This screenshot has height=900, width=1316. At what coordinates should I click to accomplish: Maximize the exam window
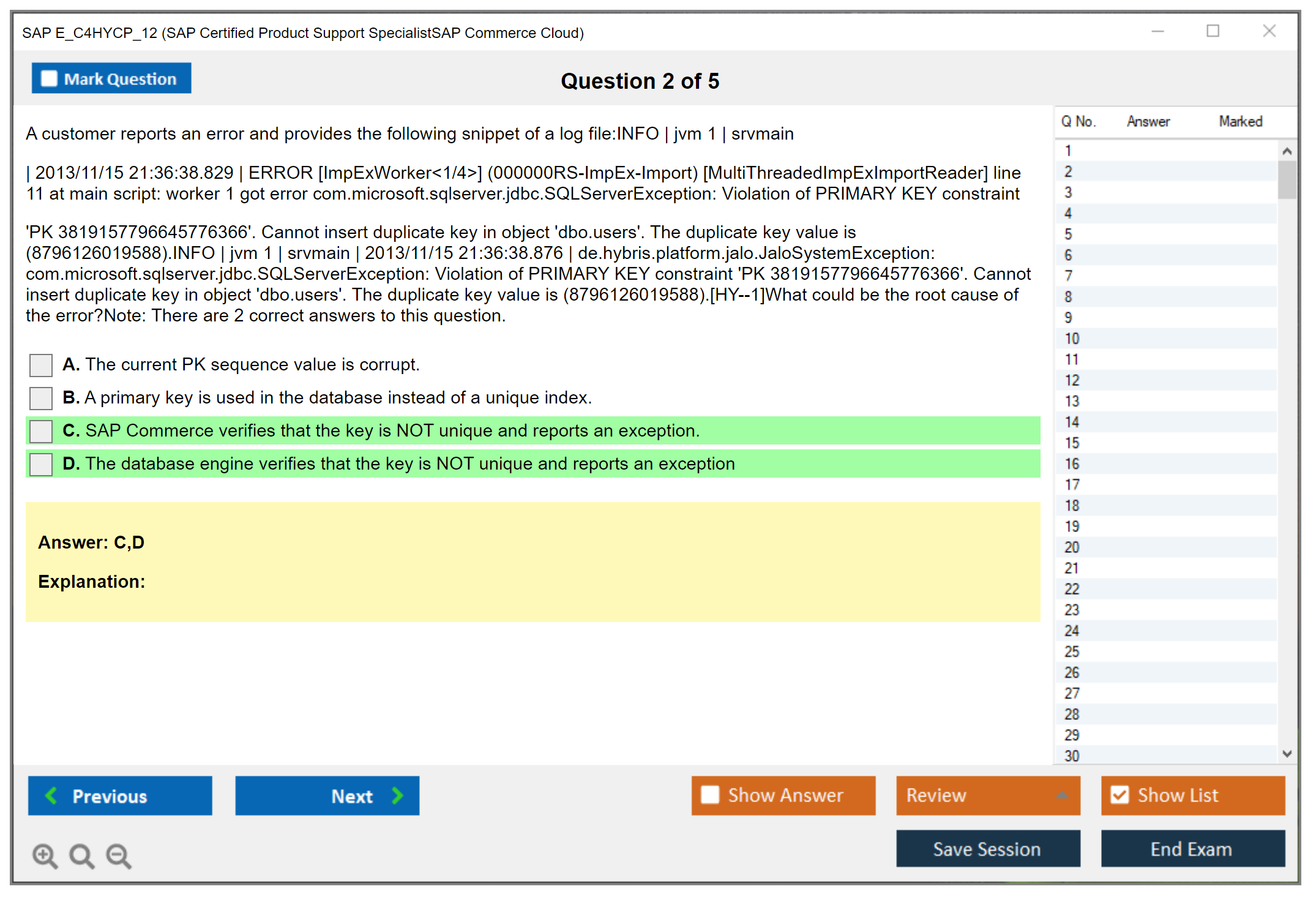point(1213,31)
